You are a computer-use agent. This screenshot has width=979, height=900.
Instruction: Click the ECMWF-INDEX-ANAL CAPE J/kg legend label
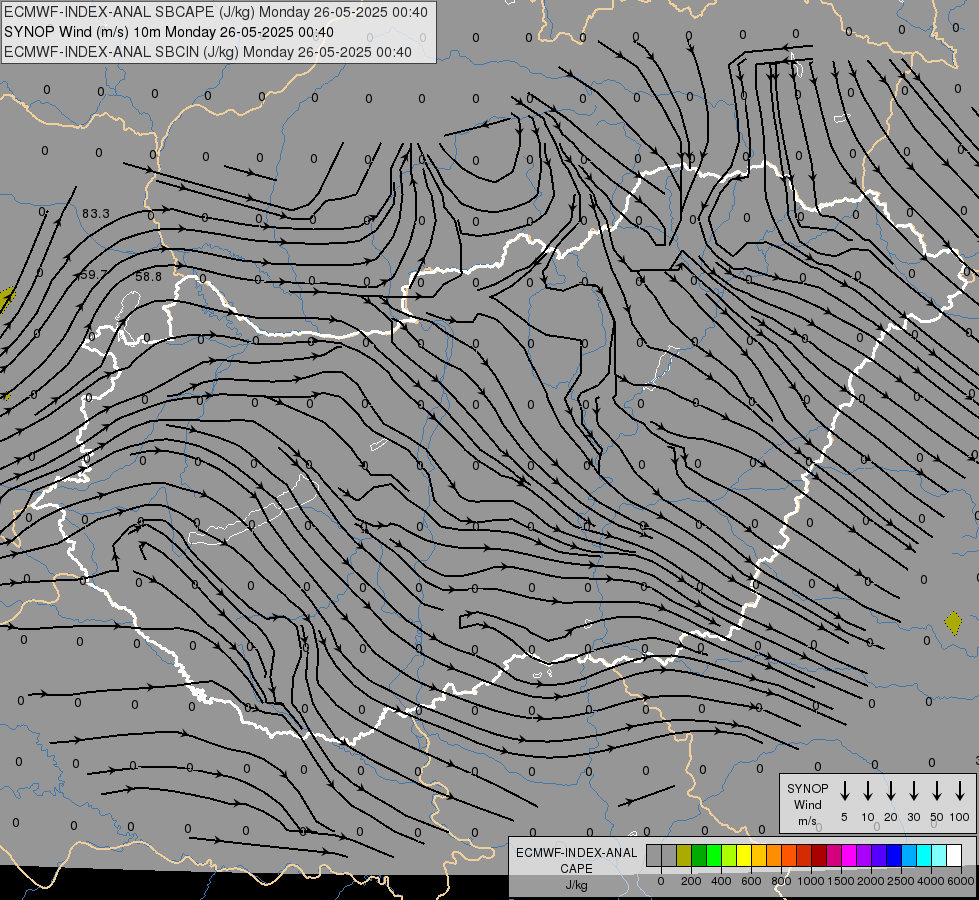coord(576,869)
